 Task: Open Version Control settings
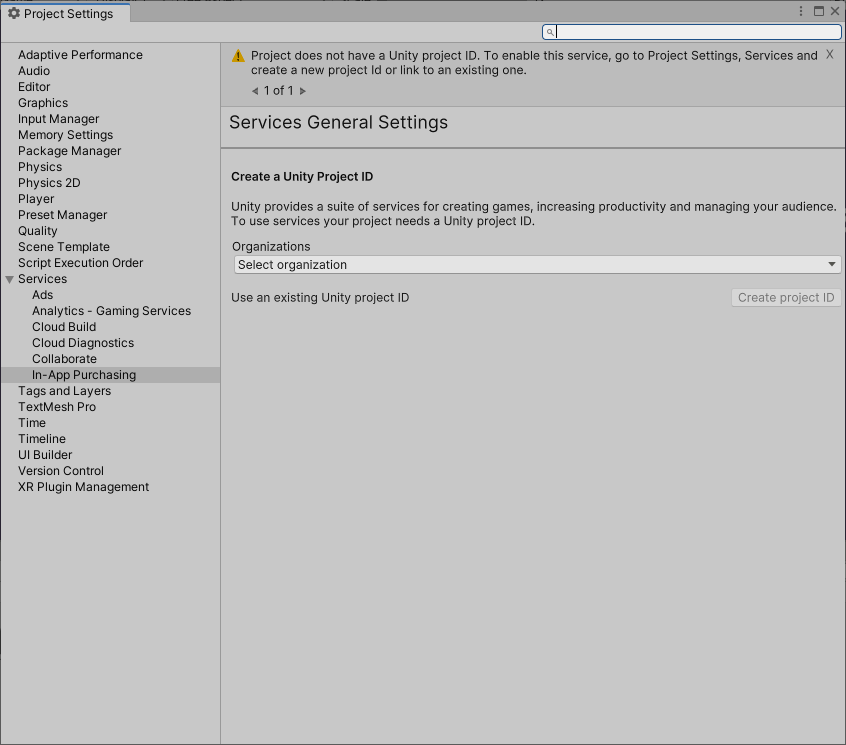[x=60, y=471]
